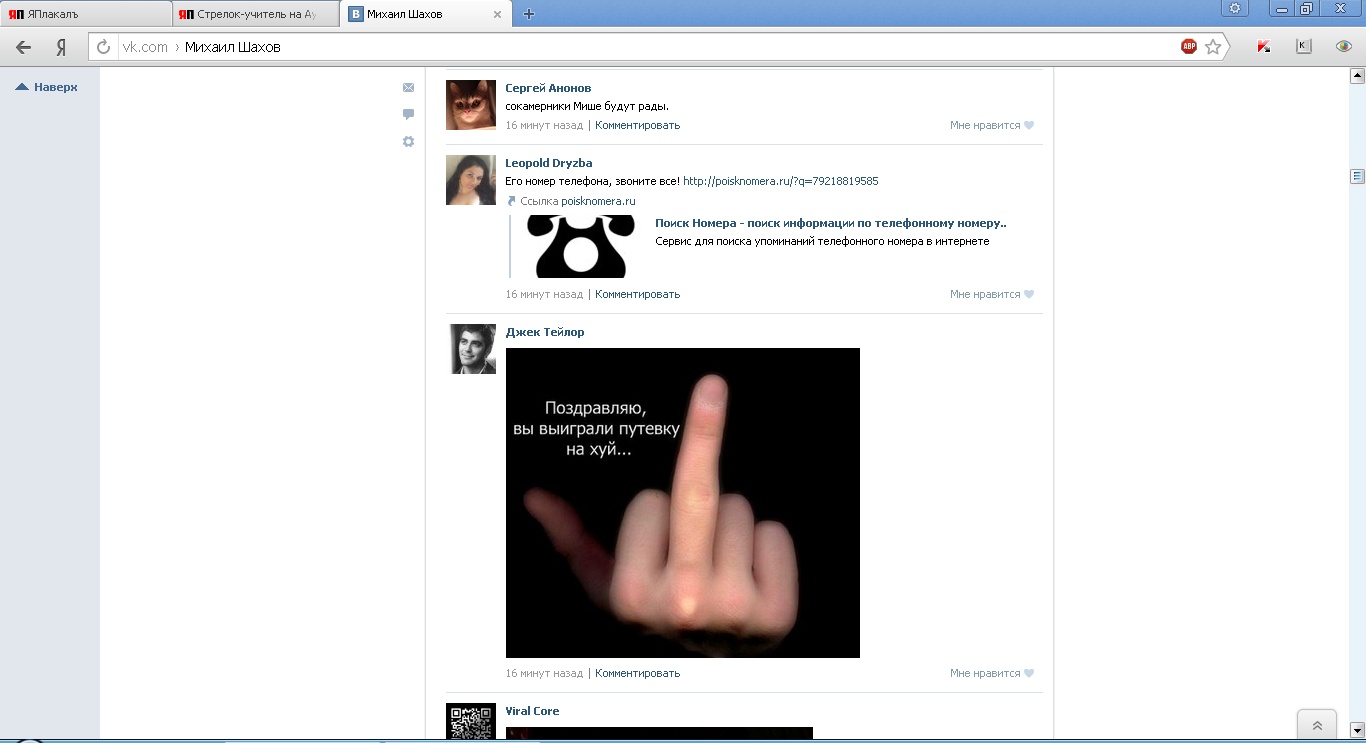
Task: Click the double-chevron scroll-up button at bottom right
Action: (x=1317, y=726)
